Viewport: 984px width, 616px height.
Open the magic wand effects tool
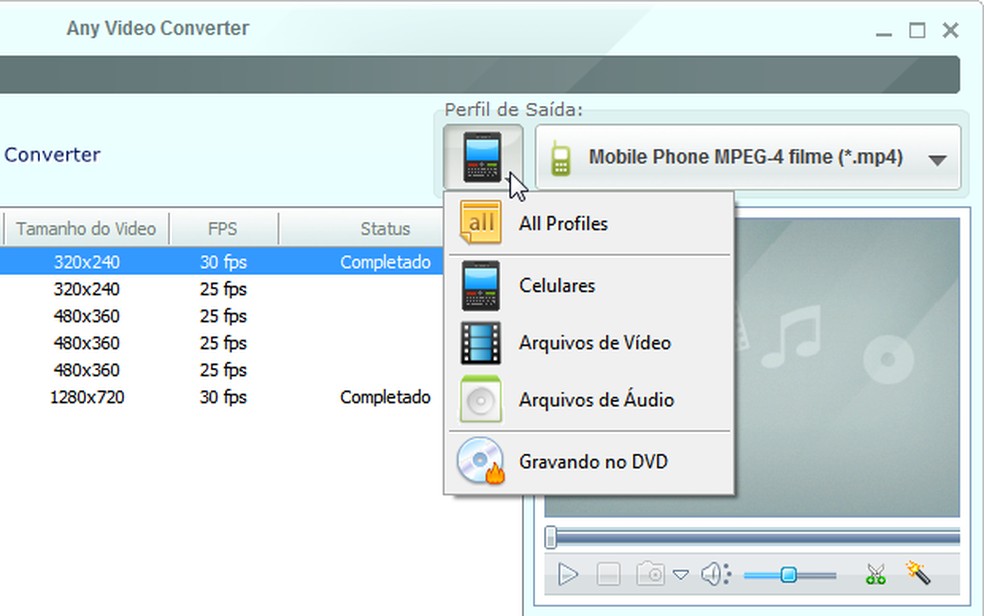coord(917,573)
